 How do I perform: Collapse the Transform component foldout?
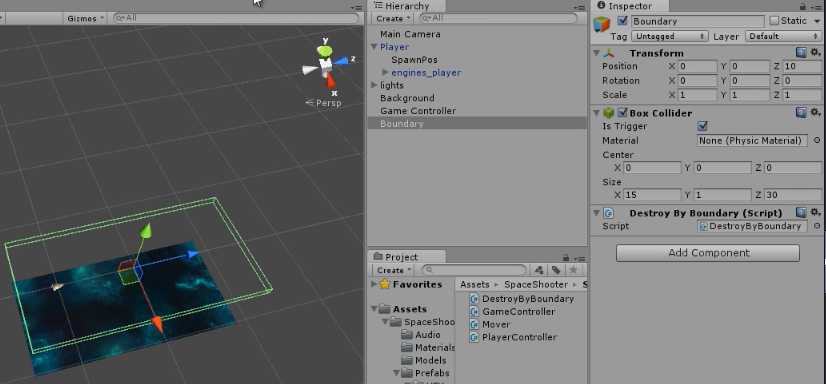coord(596,53)
